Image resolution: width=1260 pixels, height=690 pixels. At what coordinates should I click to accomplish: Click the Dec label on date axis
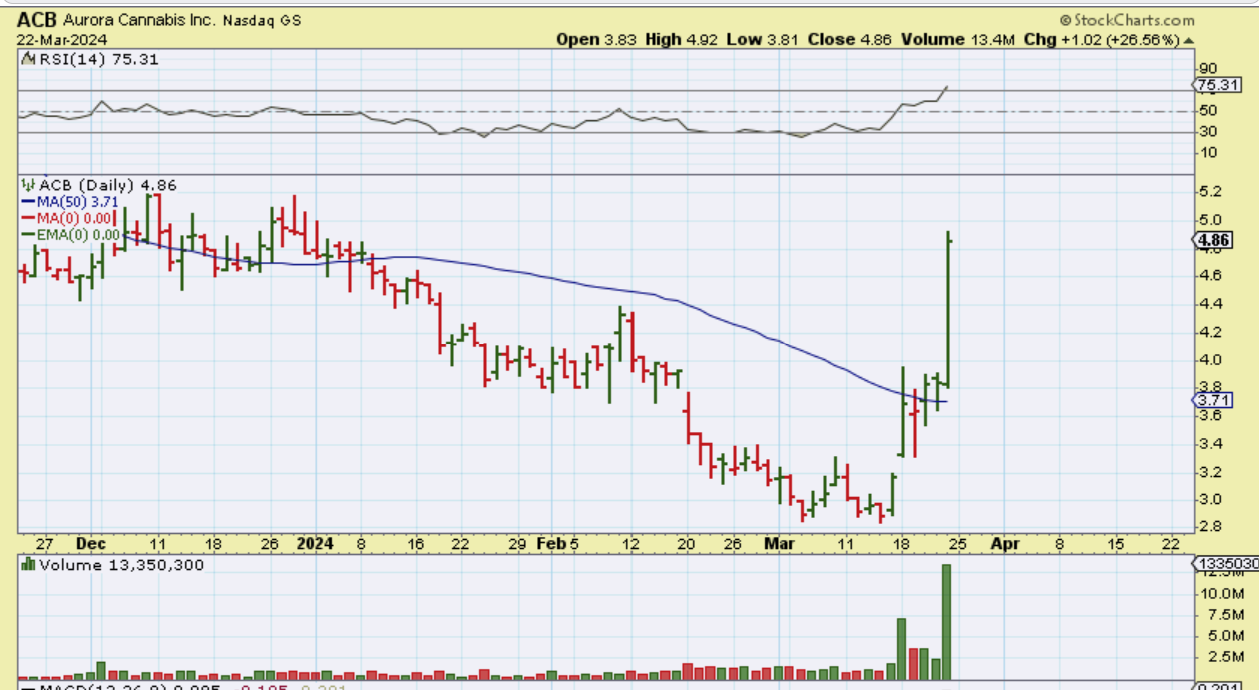click(90, 544)
